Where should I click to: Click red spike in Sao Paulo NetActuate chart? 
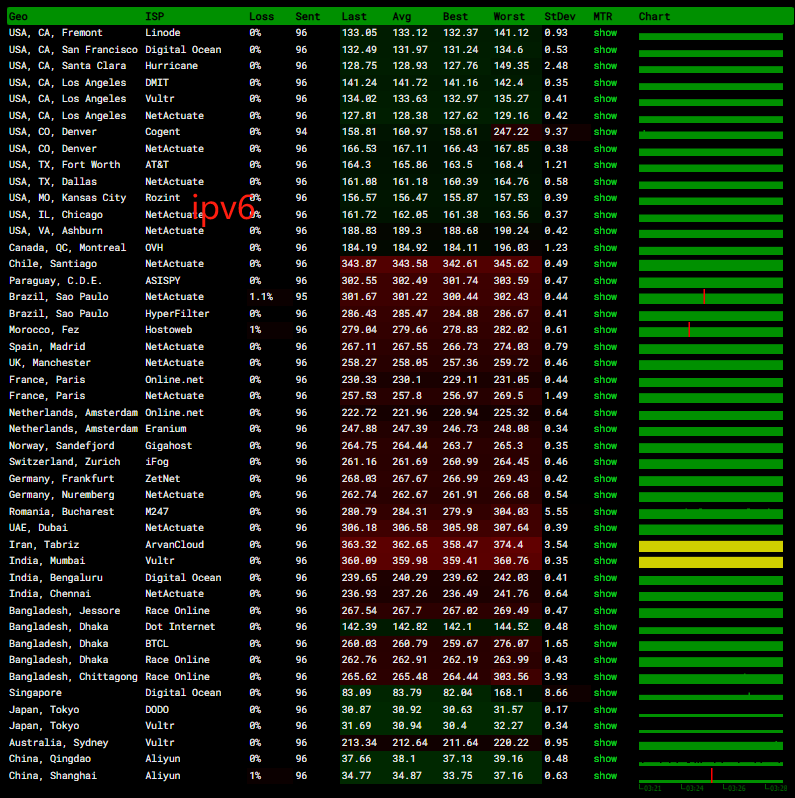click(704, 297)
